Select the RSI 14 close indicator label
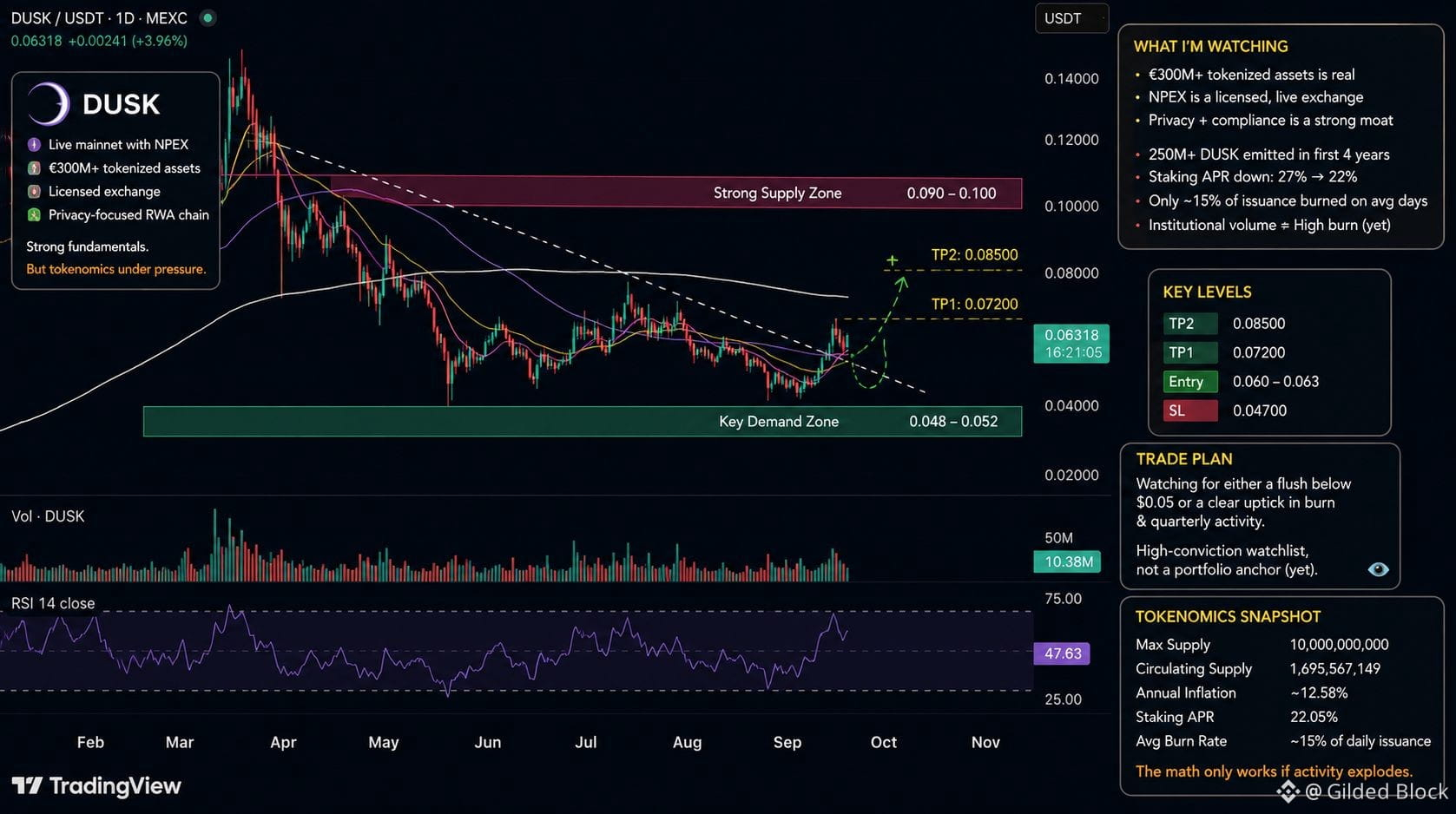Image resolution: width=1456 pixels, height=814 pixels. coord(53,603)
